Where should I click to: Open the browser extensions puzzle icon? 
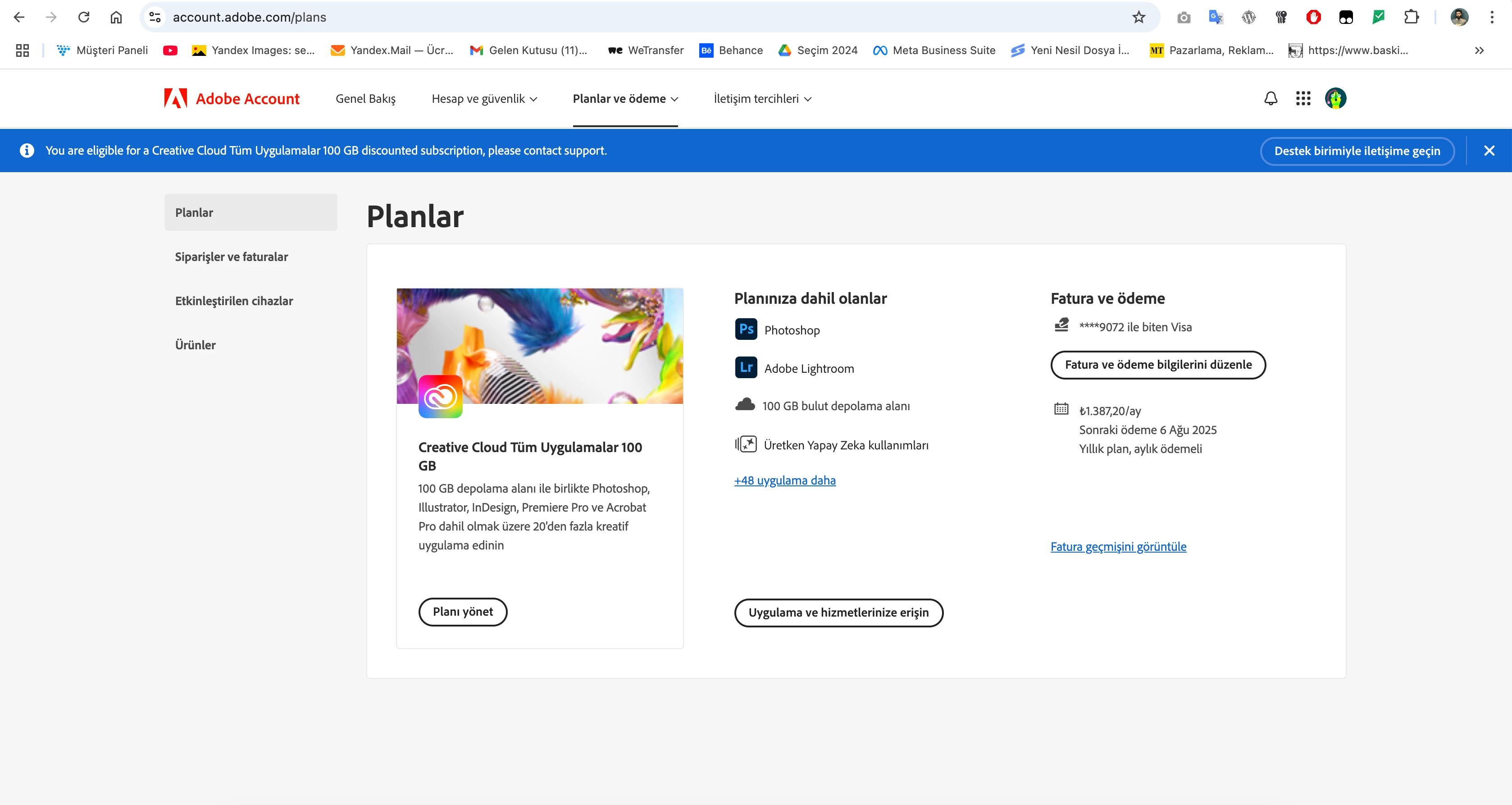click(1411, 17)
